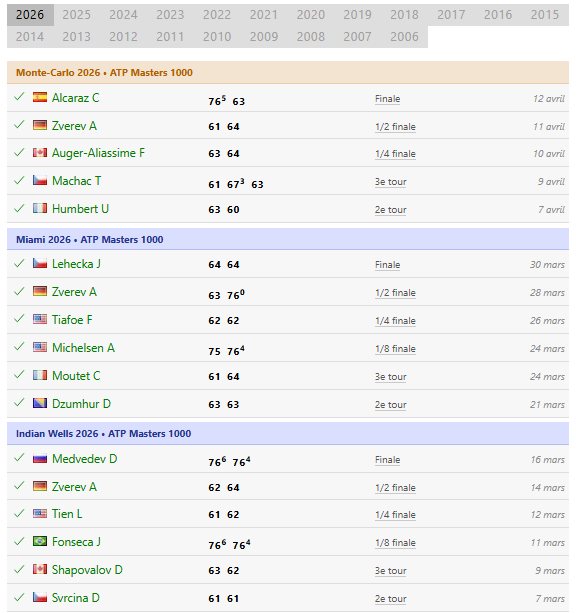Click win checkmark on Alcaraz C row
The width and height of the screenshot is (582, 613).
tap(19, 97)
